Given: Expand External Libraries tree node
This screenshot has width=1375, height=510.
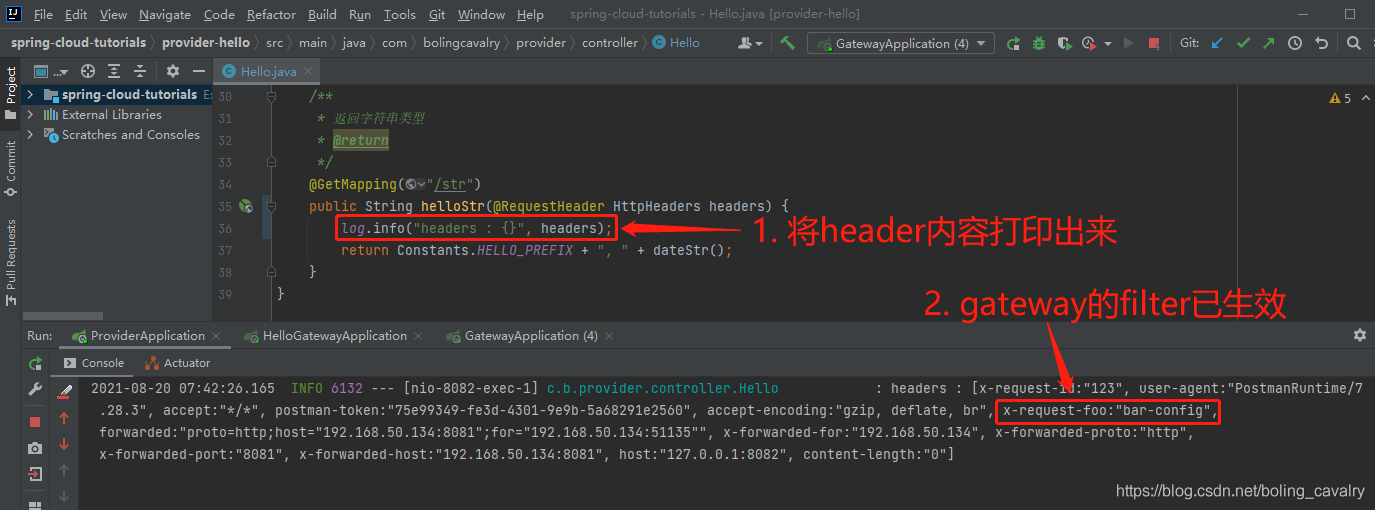Looking at the screenshot, I should coord(30,115).
